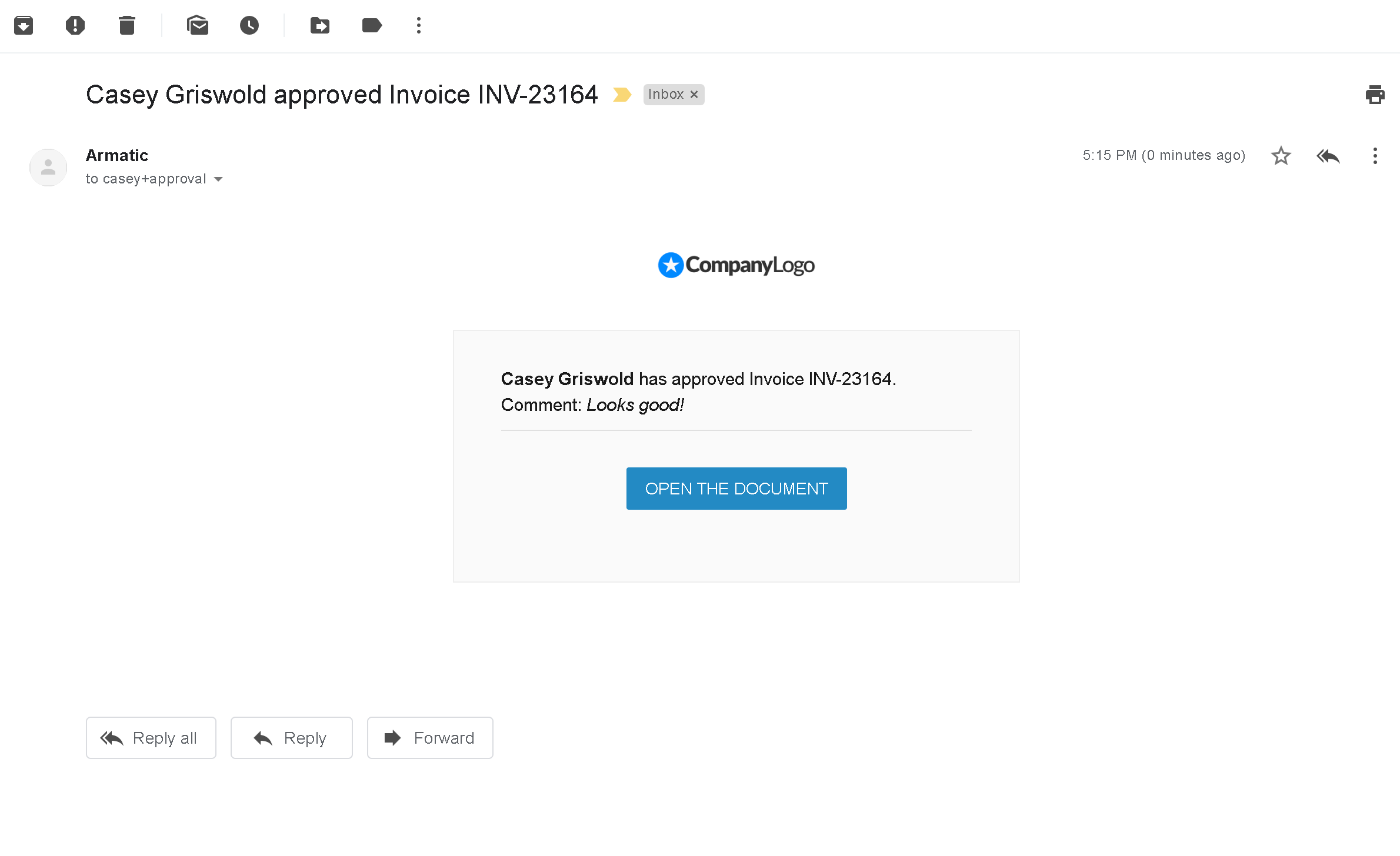Viewport: 1400px width, 856px height.
Task: Click the CompanyLogo image
Action: 736,265
